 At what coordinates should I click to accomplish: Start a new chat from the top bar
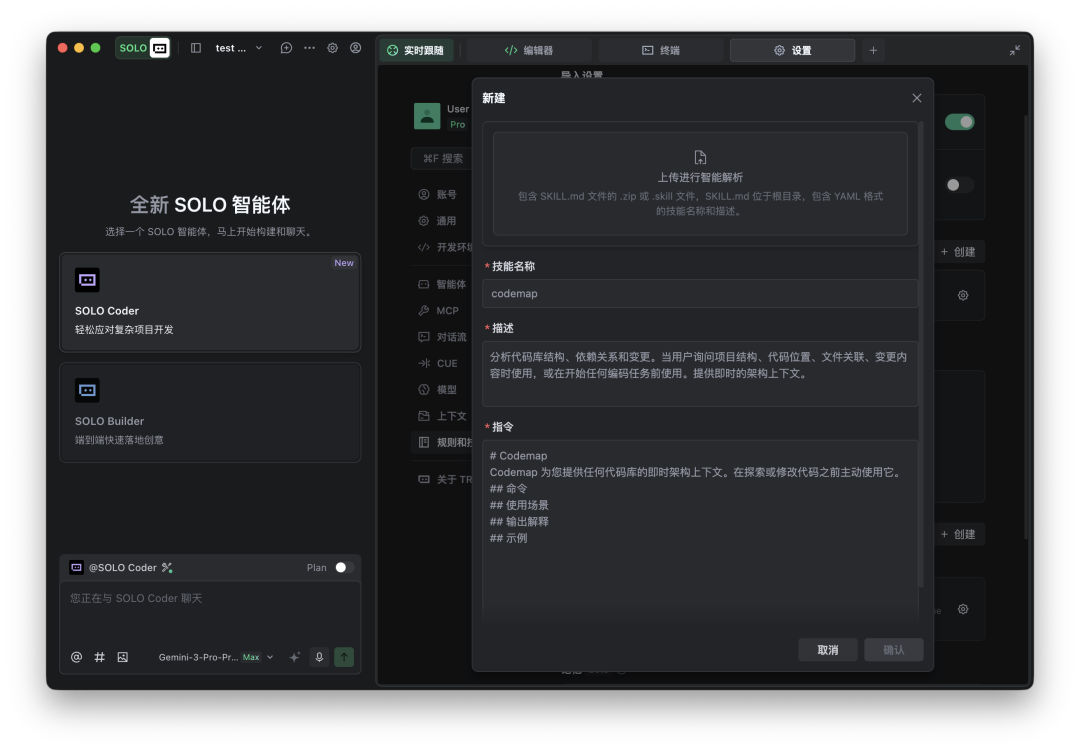[286, 48]
